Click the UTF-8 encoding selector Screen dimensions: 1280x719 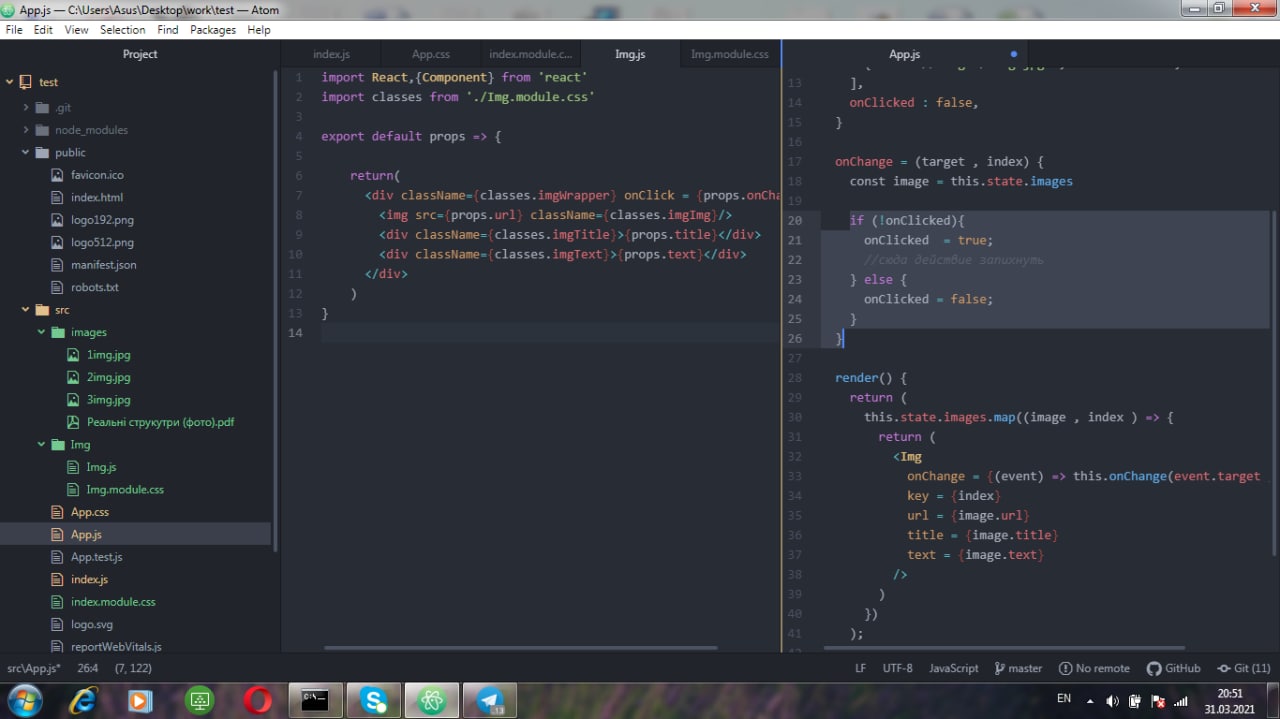coord(897,668)
